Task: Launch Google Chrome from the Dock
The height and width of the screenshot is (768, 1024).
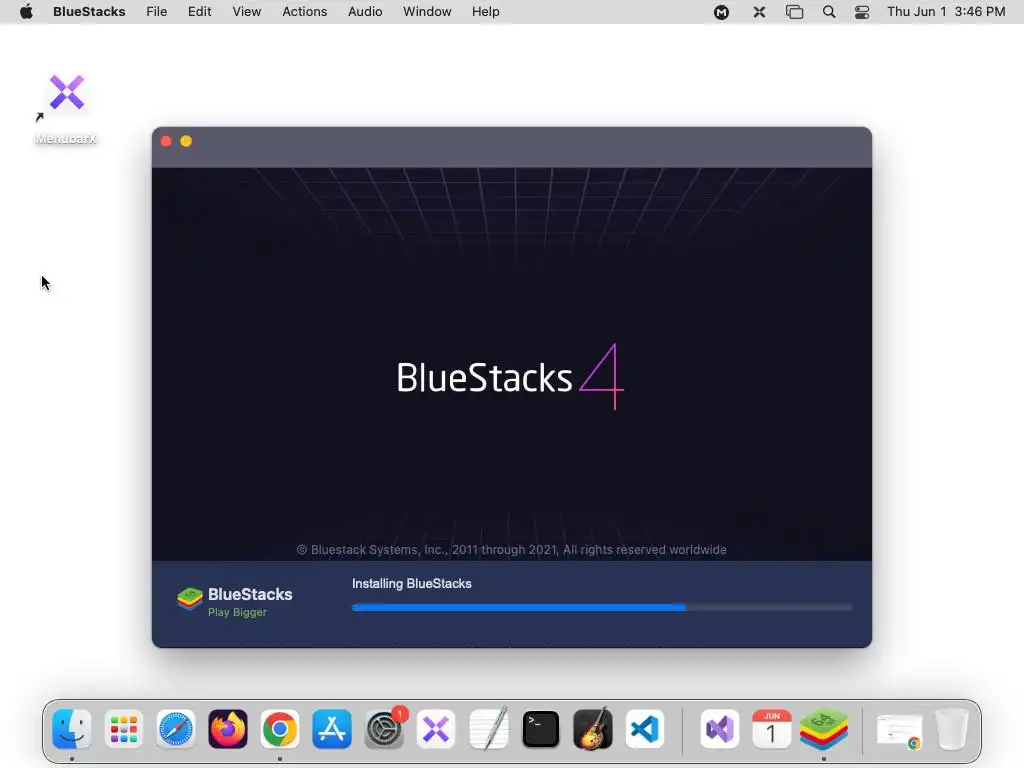Action: (280, 729)
